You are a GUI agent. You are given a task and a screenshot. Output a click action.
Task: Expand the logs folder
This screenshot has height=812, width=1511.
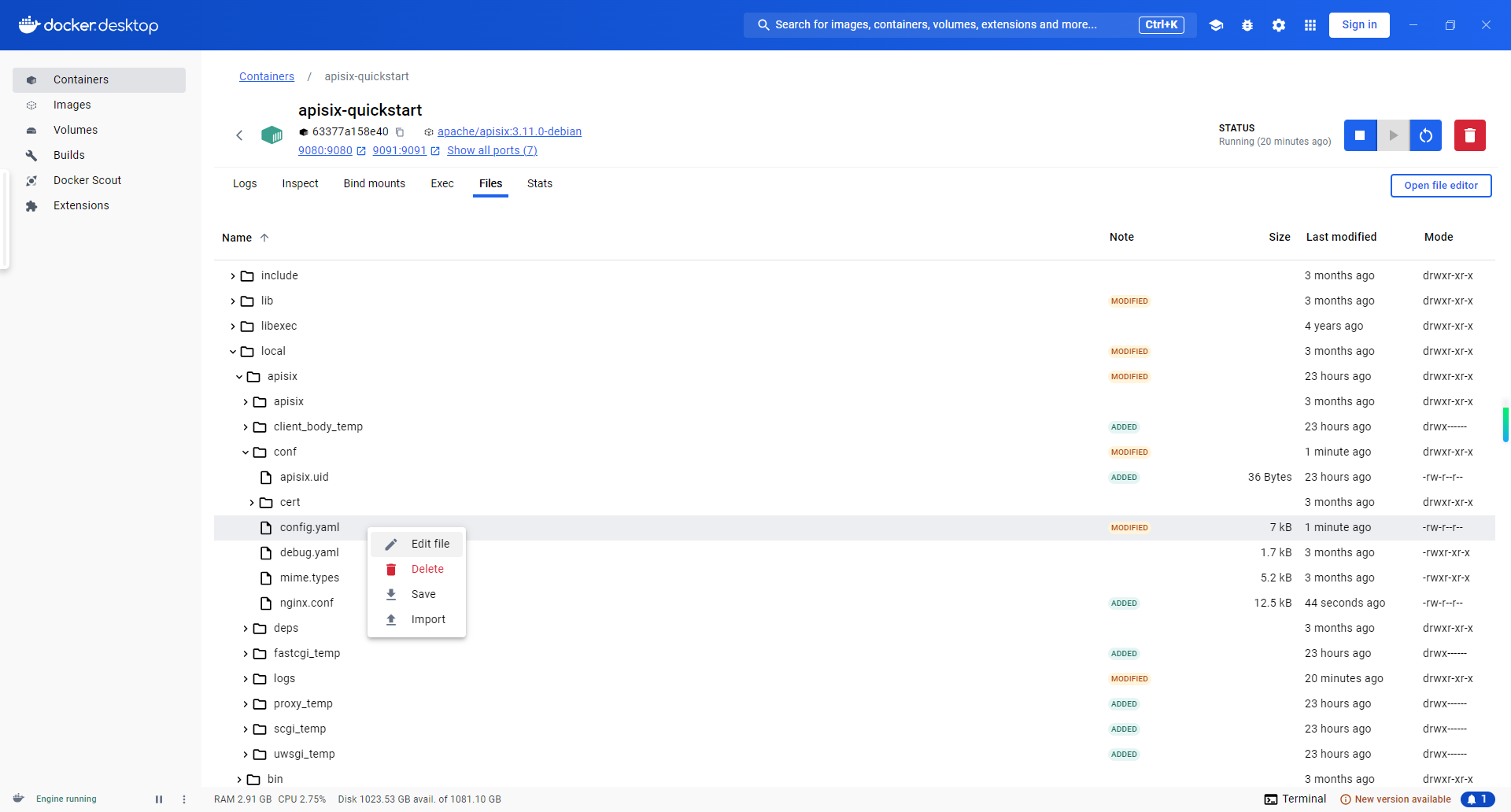coord(246,679)
